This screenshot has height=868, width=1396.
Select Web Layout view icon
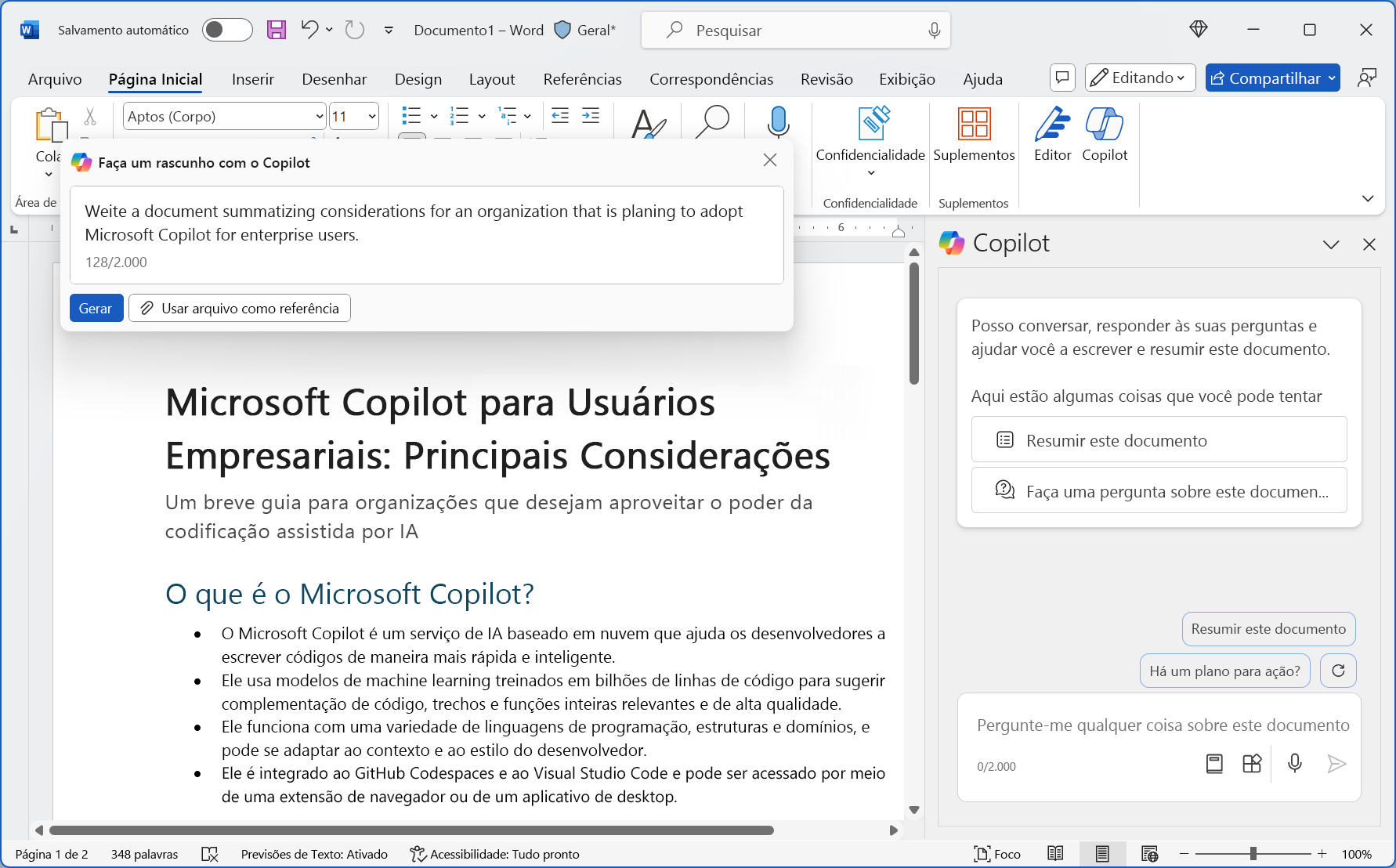(1149, 854)
